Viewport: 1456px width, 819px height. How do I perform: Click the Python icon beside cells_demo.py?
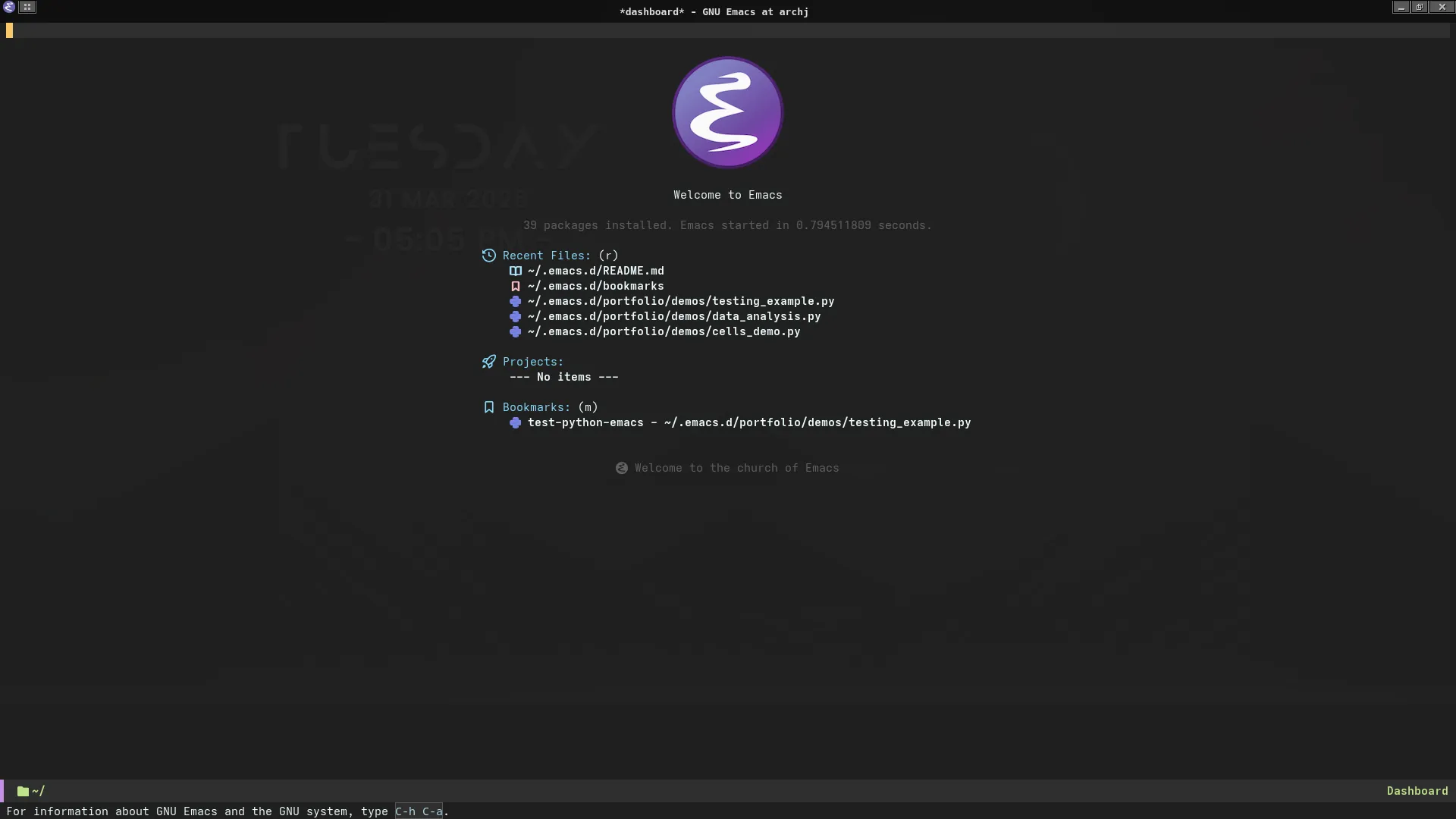[516, 331]
